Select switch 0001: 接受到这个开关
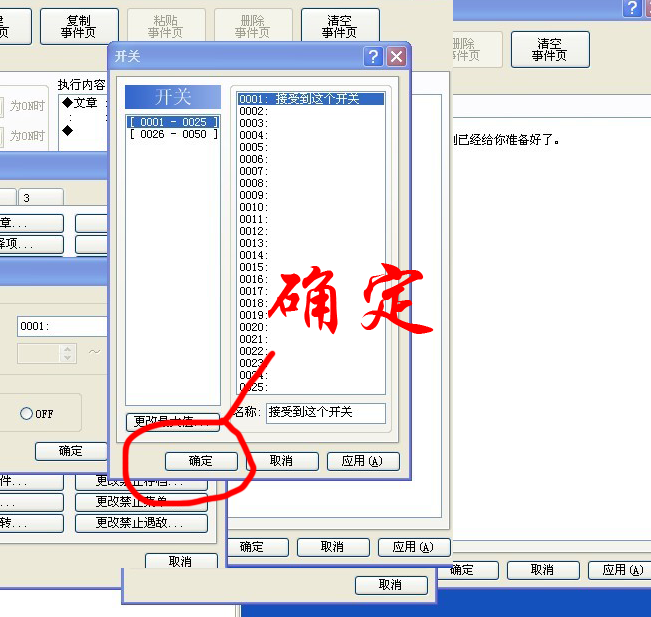Viewport: 651px width, 617px height. [x=311, y=99]
